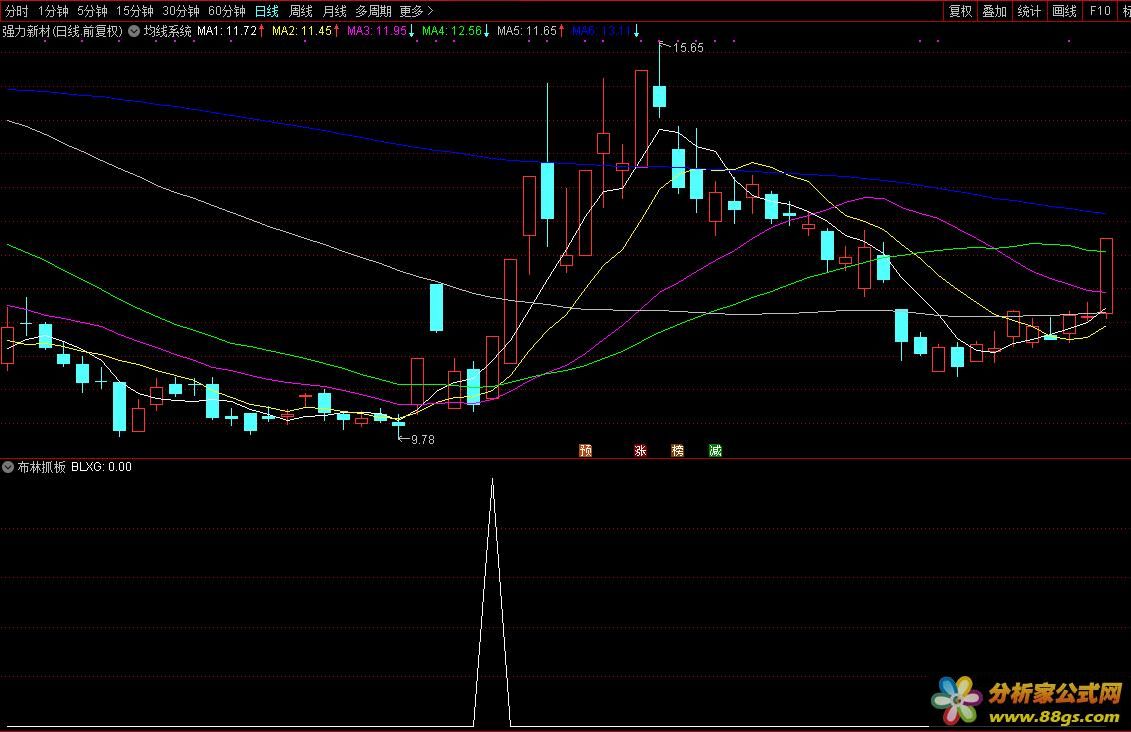Click the 涨 limit-up event marker

point(641,450)
